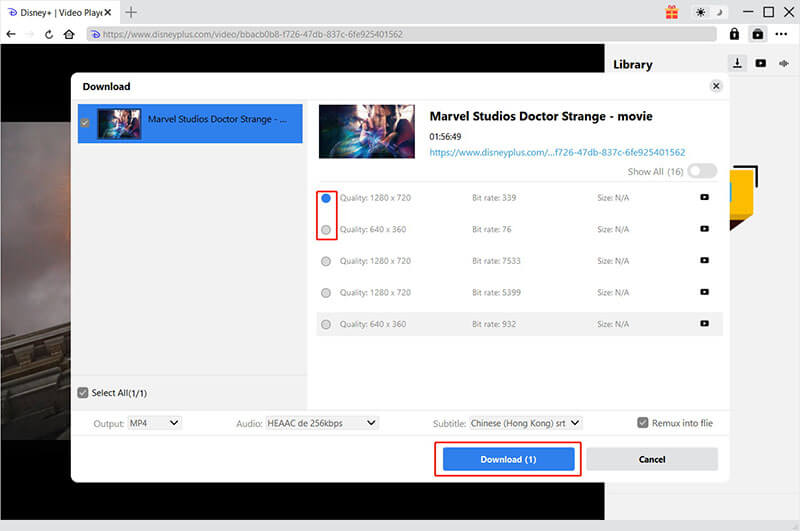Select the Disney+ Video Player browser tab

[x=58, y=12]
